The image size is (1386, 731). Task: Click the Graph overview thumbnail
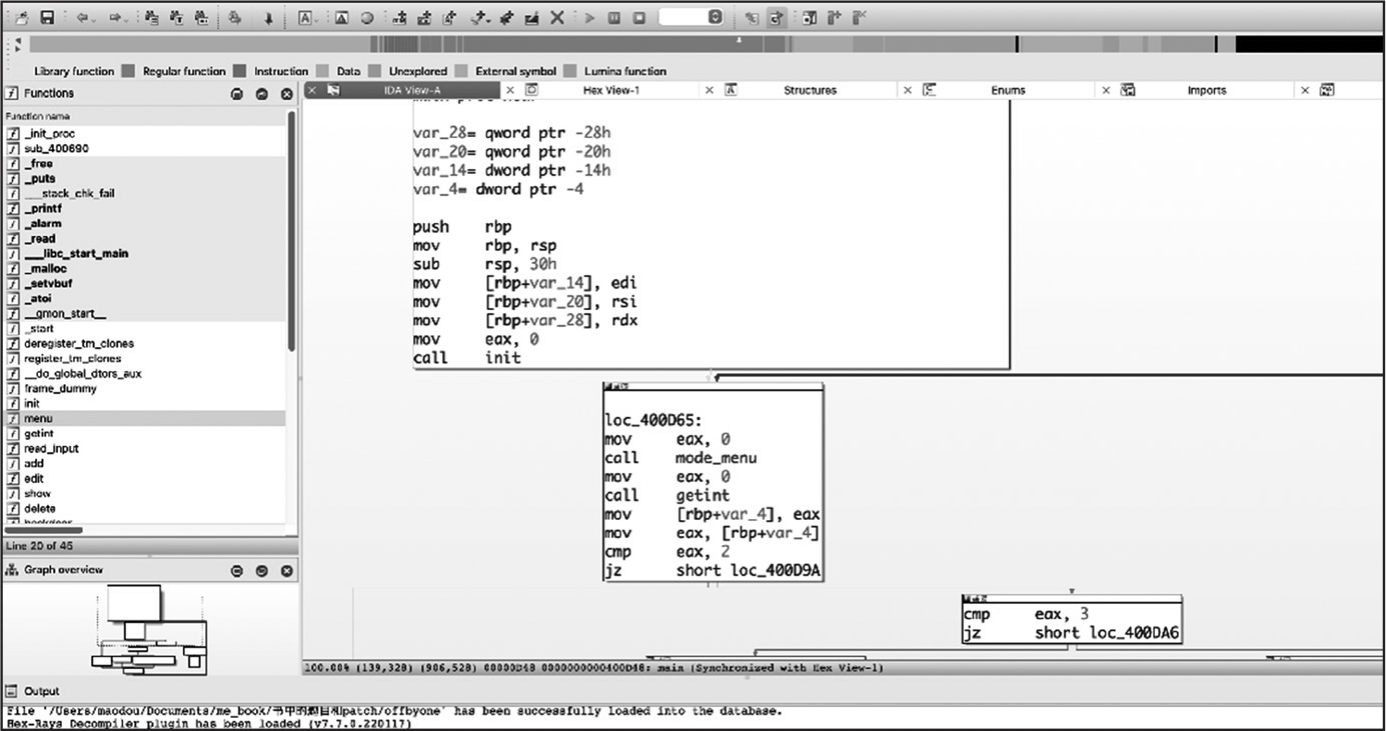point(148,631)
